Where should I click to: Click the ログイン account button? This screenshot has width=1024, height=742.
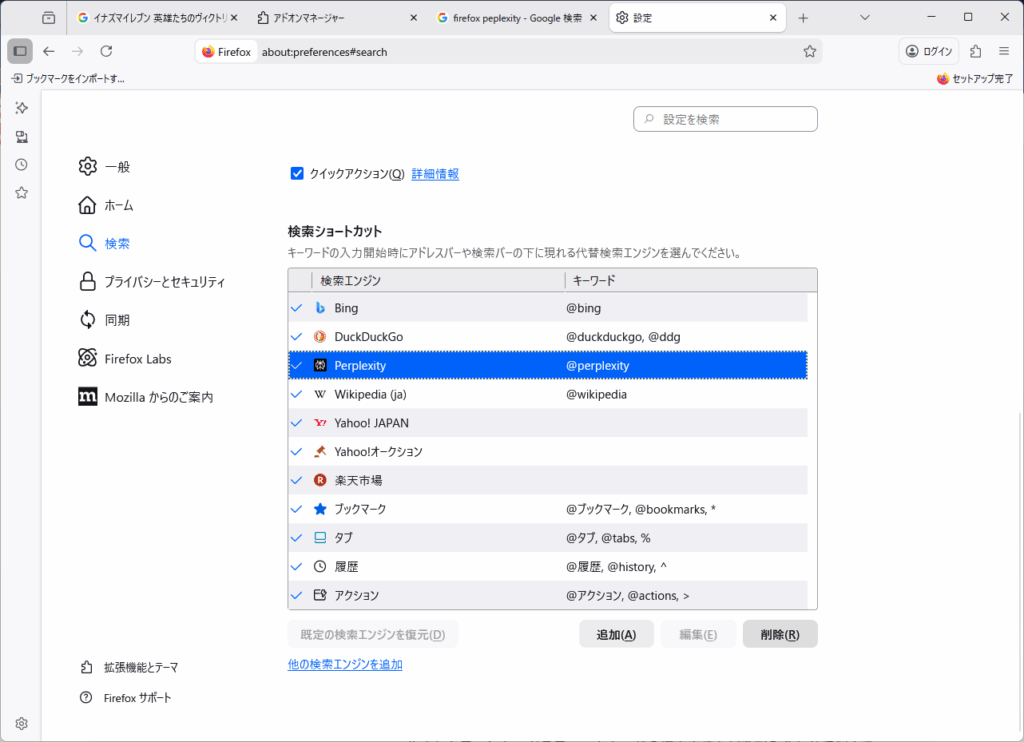(x=930, y=51)
